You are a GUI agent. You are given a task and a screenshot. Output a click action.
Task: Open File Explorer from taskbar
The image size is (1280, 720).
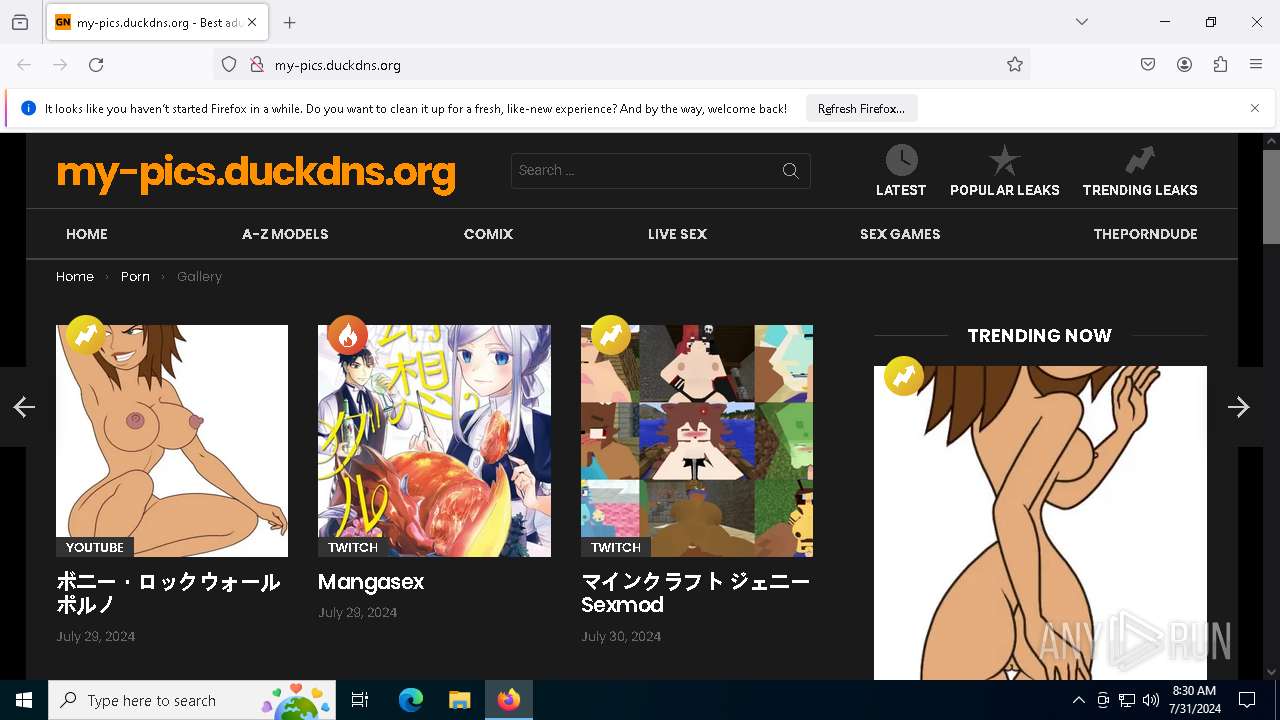459,700
